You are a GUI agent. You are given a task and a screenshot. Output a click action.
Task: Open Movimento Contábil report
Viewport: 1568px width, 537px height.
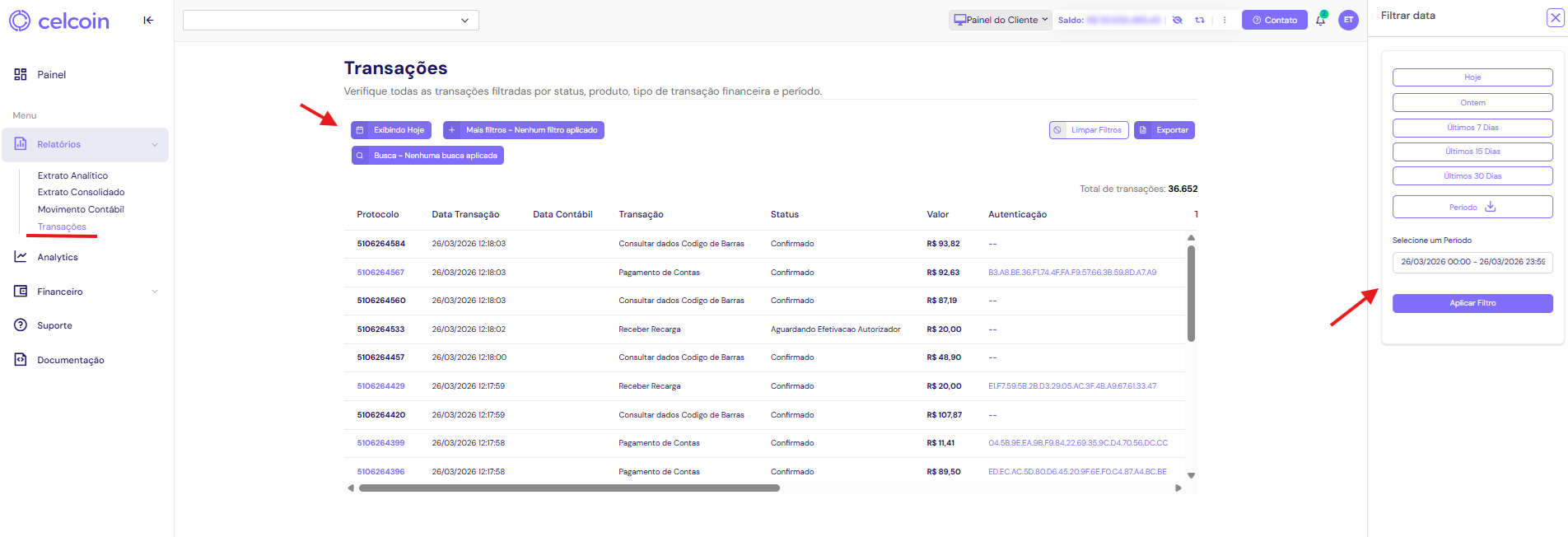point(81,209)
